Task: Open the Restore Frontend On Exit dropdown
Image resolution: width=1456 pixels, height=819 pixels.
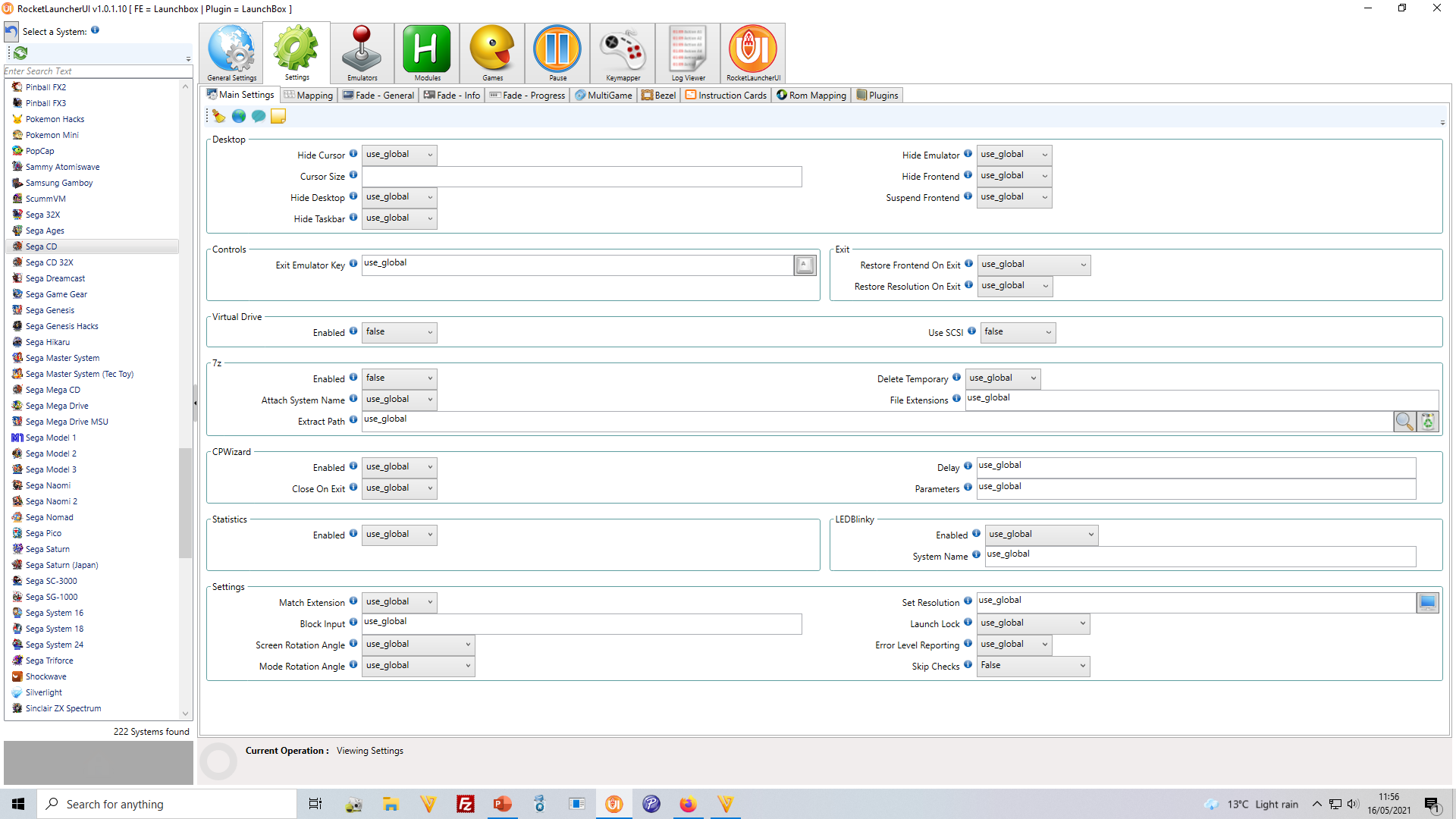Action: 1034,265
